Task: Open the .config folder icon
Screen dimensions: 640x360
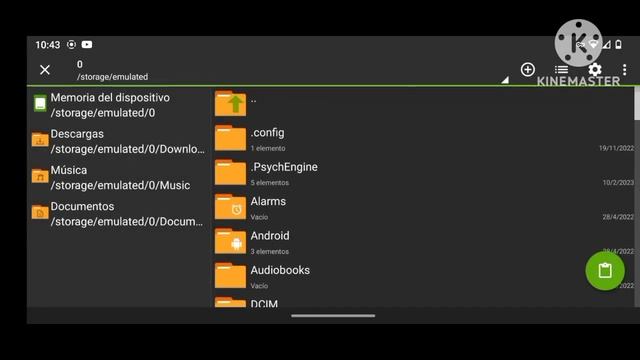Action: click(x=230, y=138)
